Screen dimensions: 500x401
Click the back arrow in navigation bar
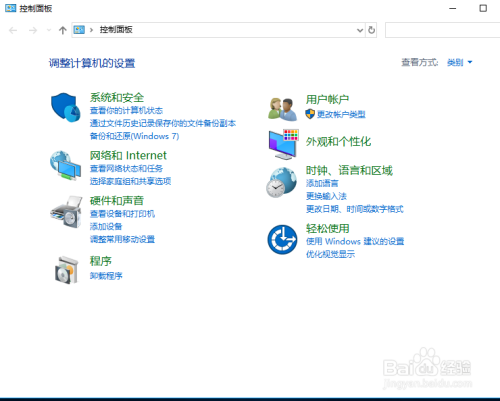[13, 30]
